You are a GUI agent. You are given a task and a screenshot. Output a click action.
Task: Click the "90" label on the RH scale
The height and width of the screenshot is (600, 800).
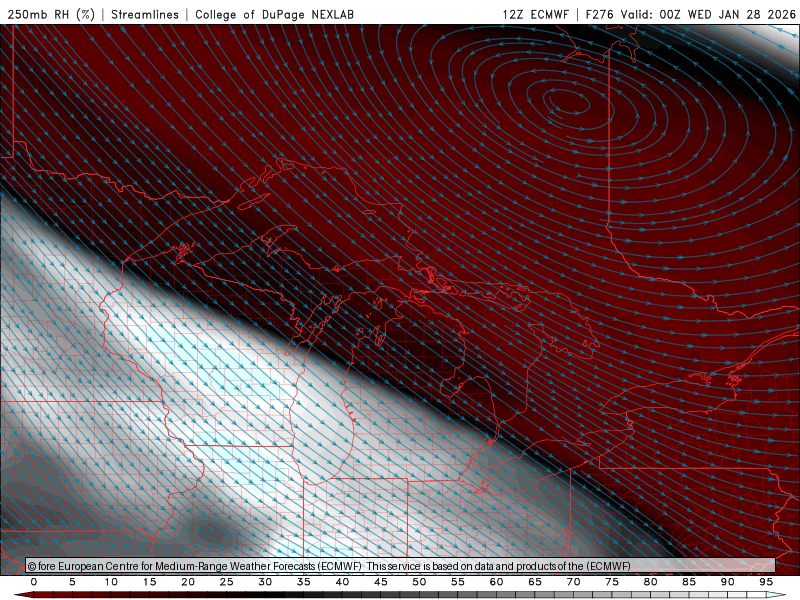(x=728, y=582)
